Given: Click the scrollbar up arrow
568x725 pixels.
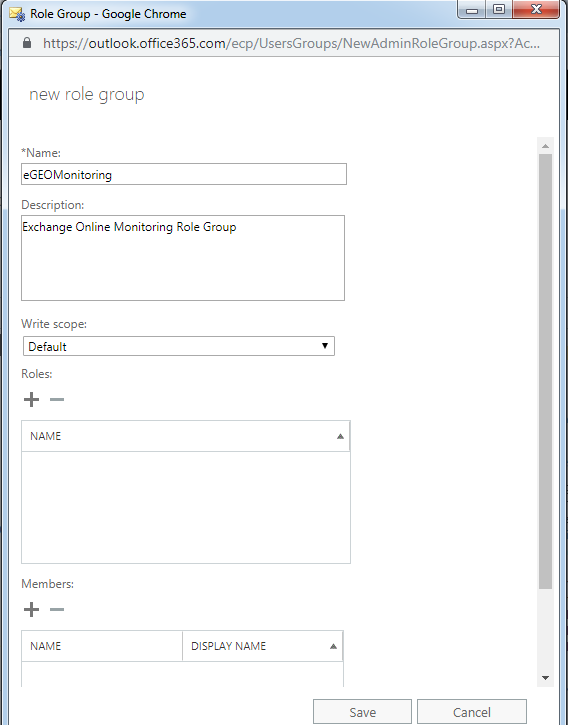Looking at the screenshot, I should pos(545,146).
